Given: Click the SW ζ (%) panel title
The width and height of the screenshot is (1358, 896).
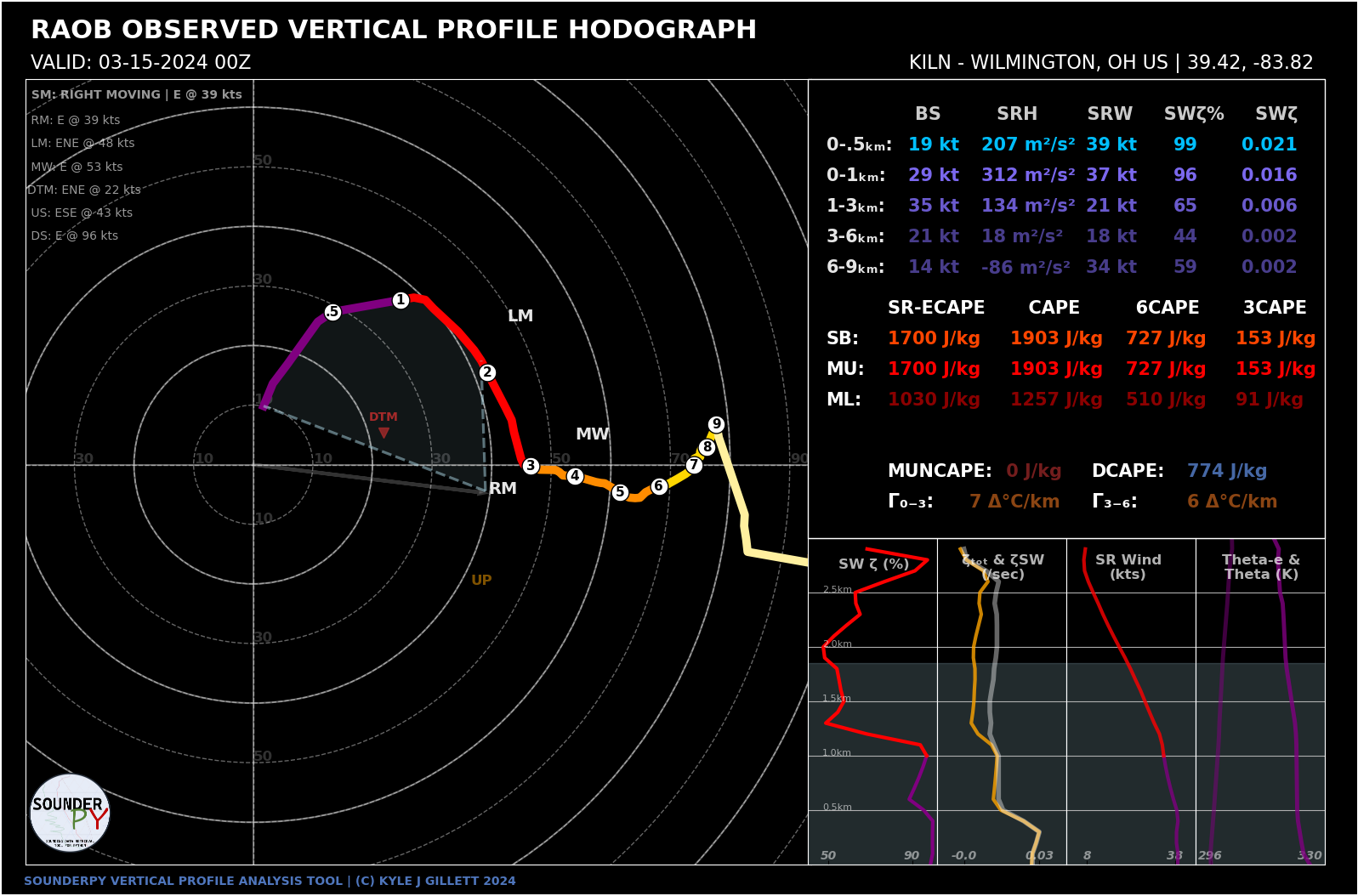Looking at the screenshot, I should tap(873, 564).
